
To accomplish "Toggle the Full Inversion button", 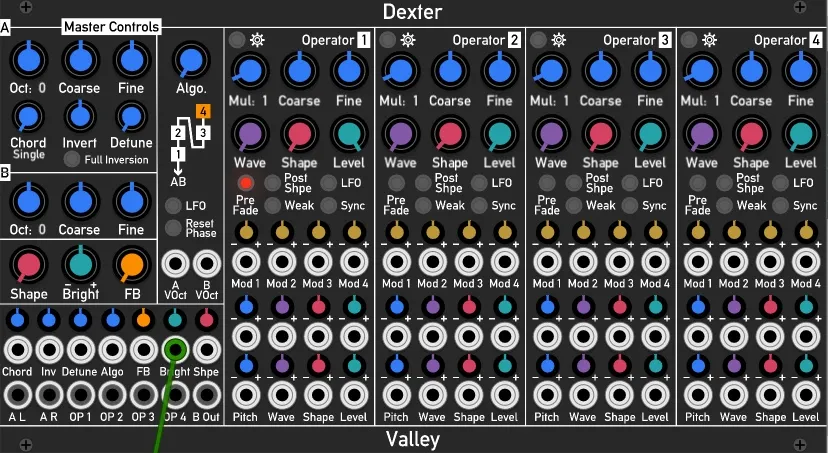I will pyautogui.click(x=72, y=159).
